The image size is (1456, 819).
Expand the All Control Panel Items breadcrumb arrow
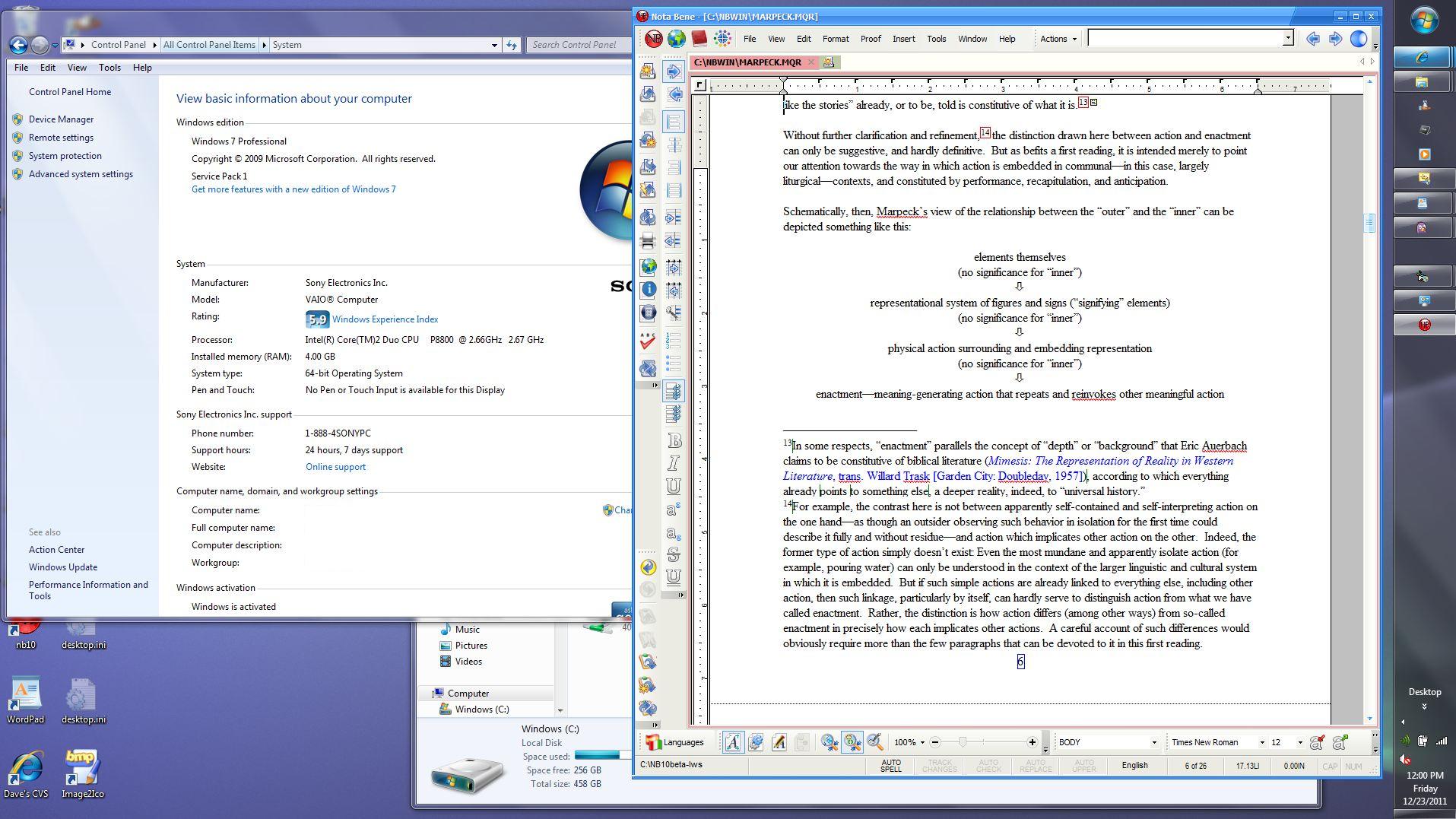[x=265, y=45]
